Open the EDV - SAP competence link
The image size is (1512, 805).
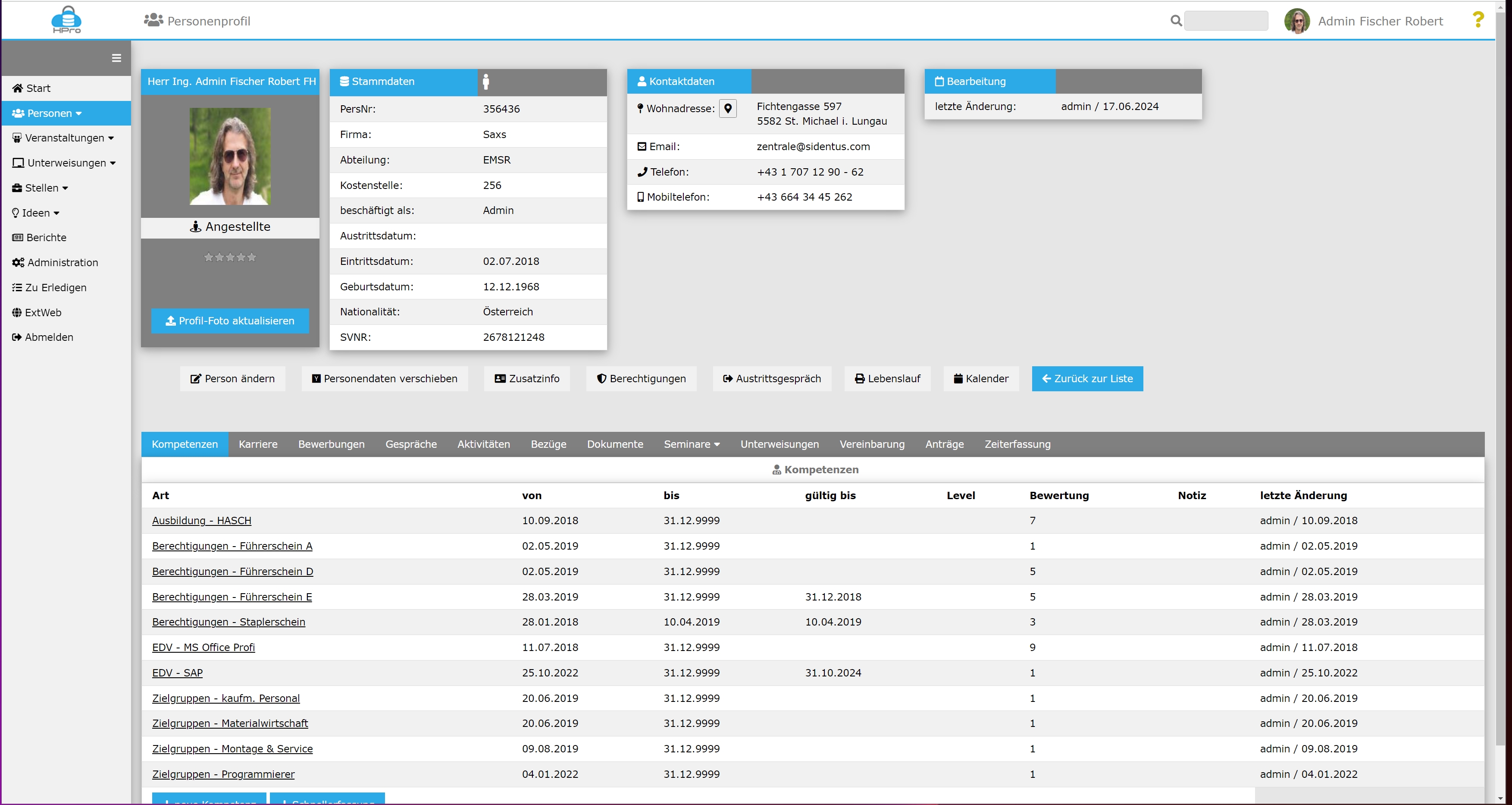click(177, 673)
